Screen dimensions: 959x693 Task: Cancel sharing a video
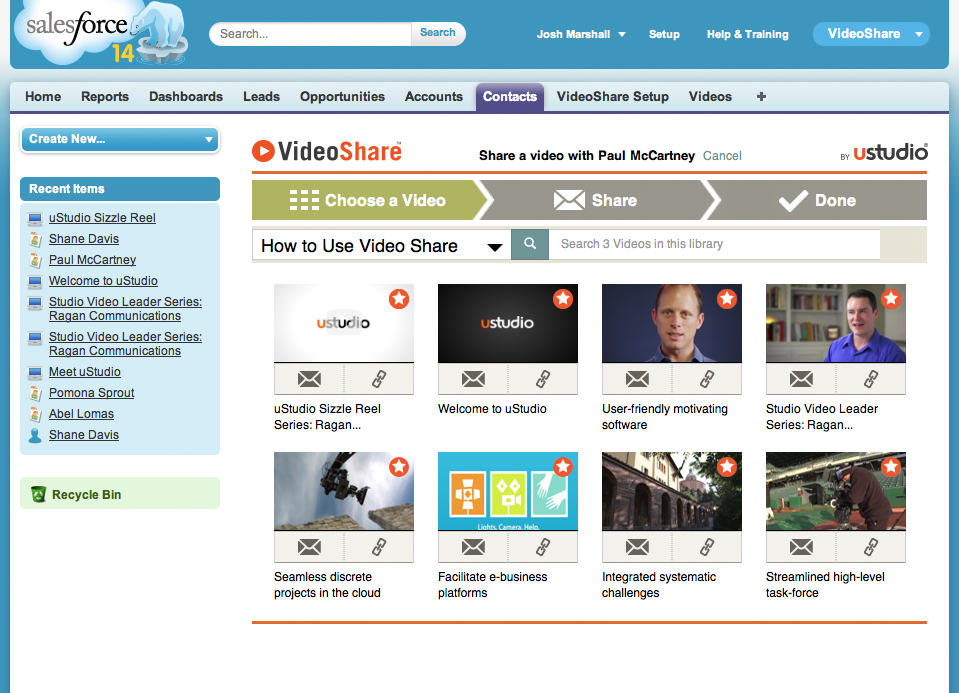(722, 156)
